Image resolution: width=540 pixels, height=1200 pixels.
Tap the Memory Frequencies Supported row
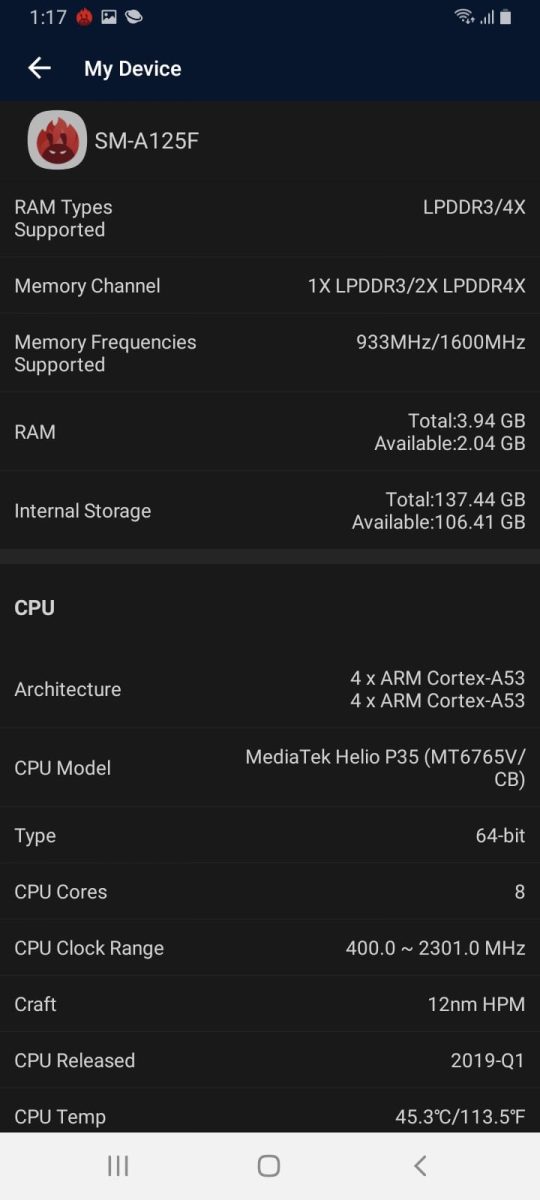(x=270, y=353)
